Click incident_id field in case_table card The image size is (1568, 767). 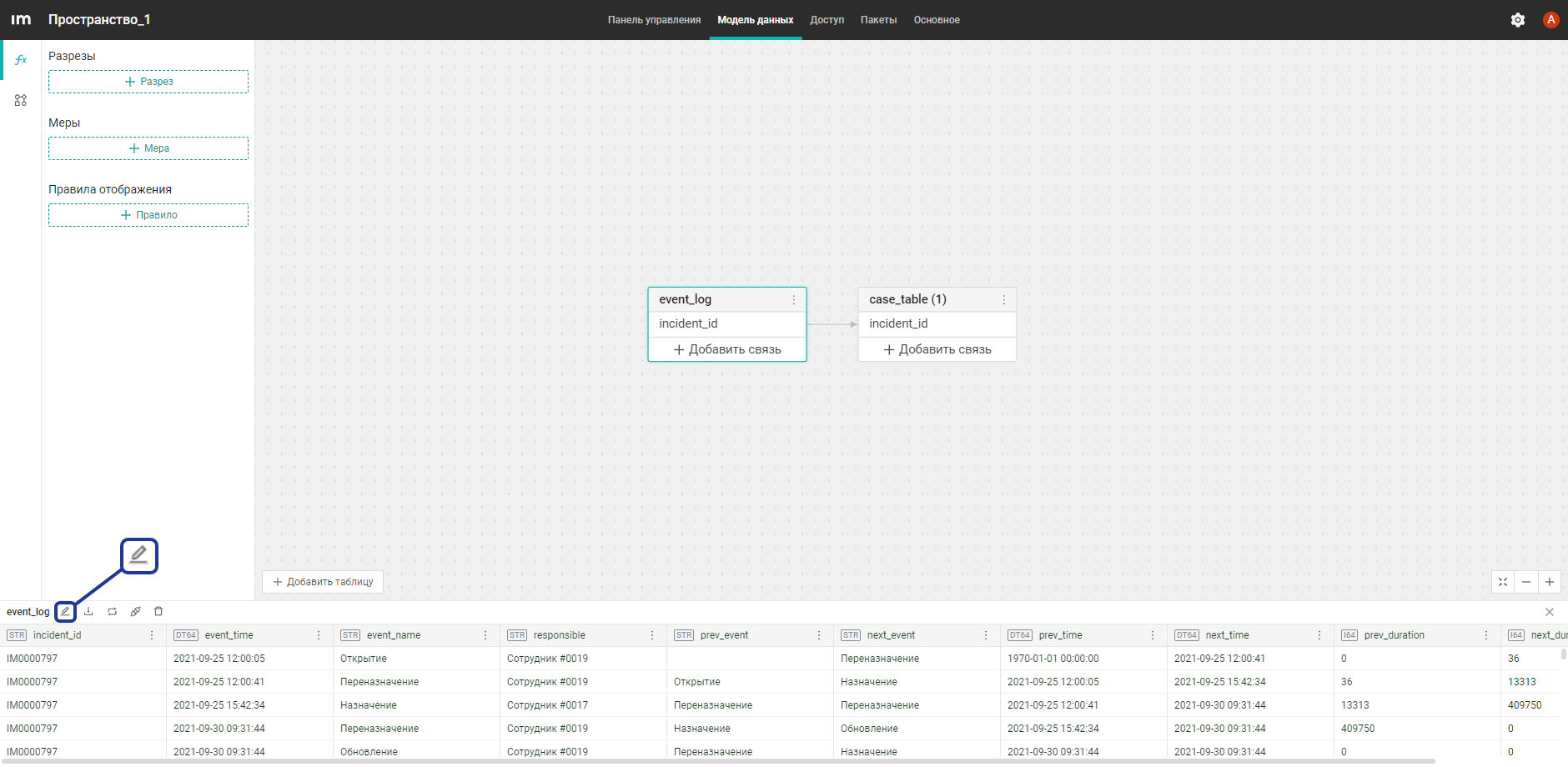pos(937,323)
